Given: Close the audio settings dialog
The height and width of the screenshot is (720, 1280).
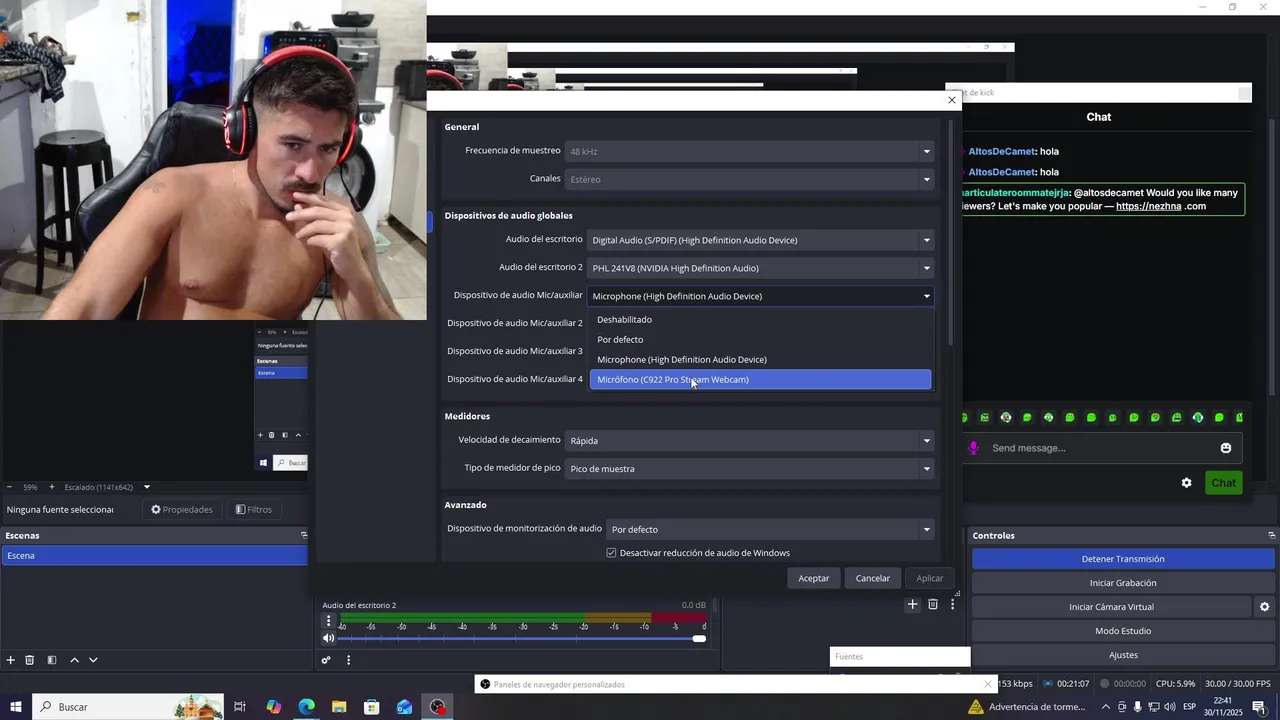Looking at the screenshot, I should click(x=951, y=100).
